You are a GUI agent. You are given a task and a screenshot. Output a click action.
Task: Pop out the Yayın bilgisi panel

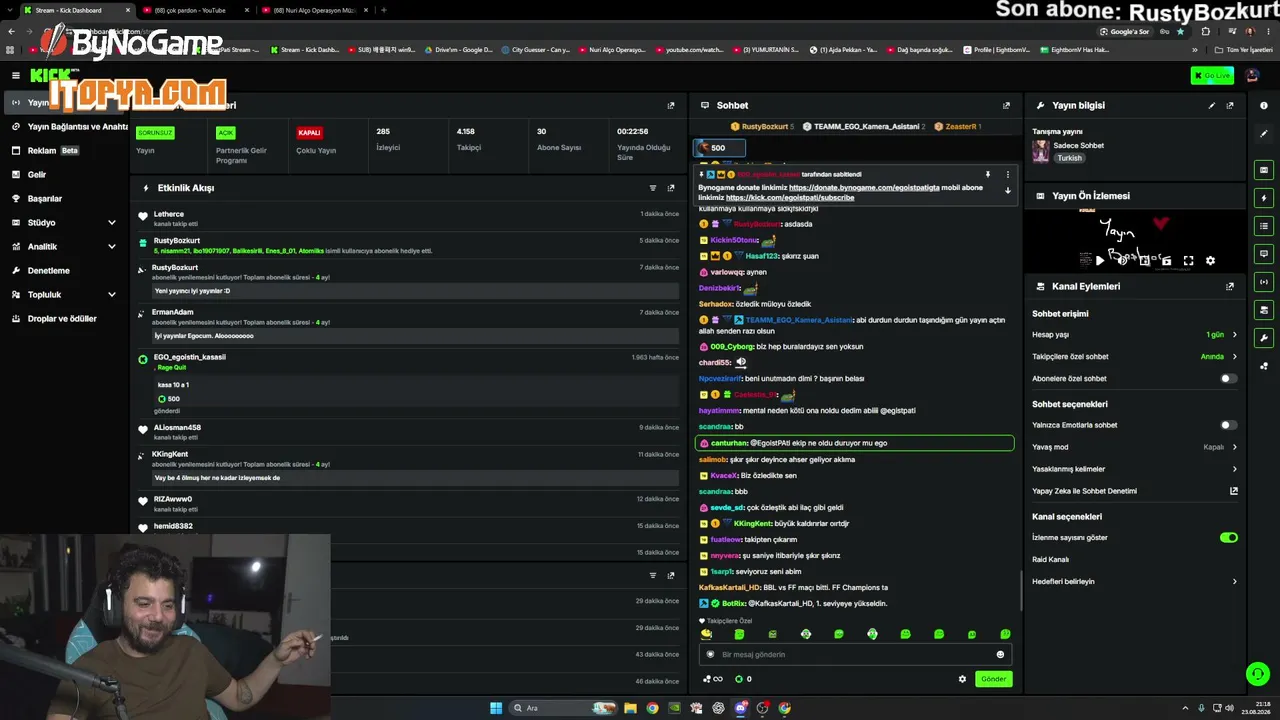(1230, 105)
